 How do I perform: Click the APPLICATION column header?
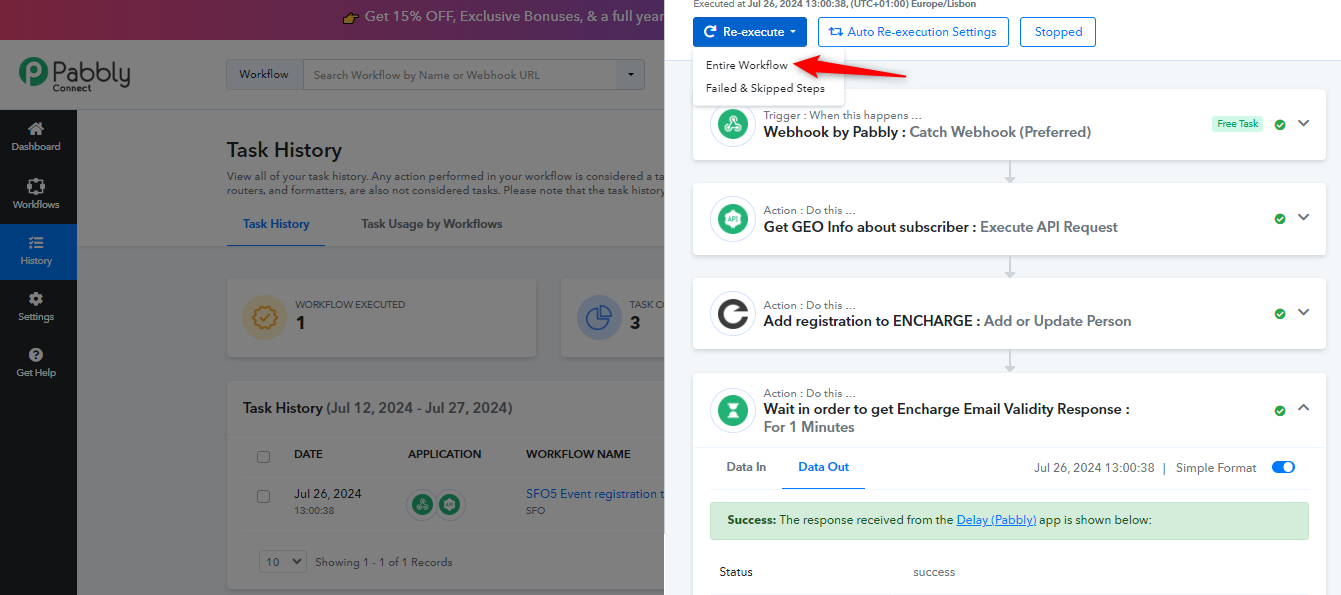click(x=444, y=454)
